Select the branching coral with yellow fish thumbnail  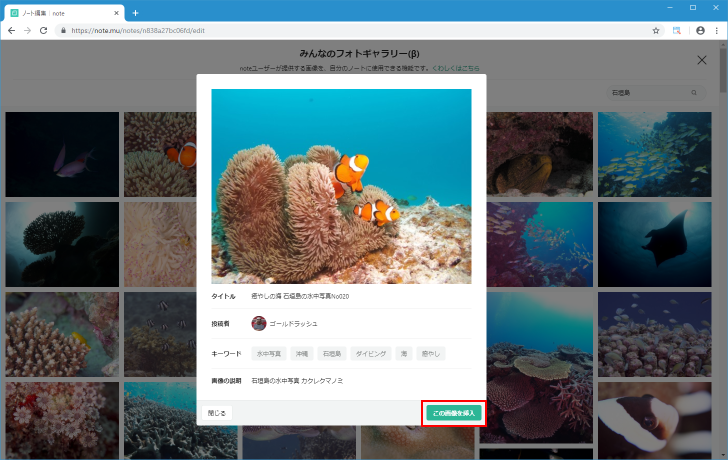click(x=62, y=334)
